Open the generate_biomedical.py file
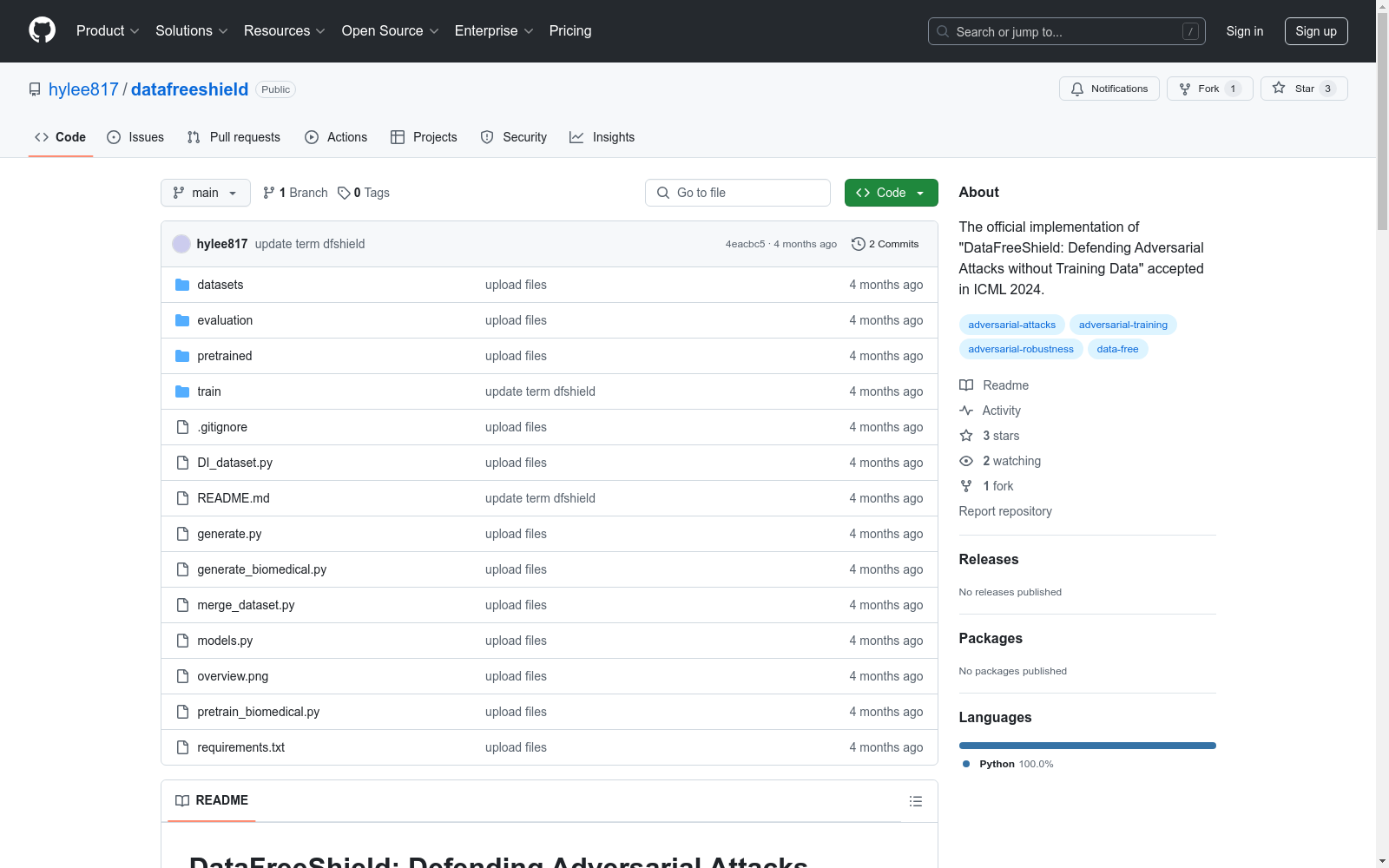Viewport: 1389px width, 868px height. pyautogui.click(x=261, y=569)
